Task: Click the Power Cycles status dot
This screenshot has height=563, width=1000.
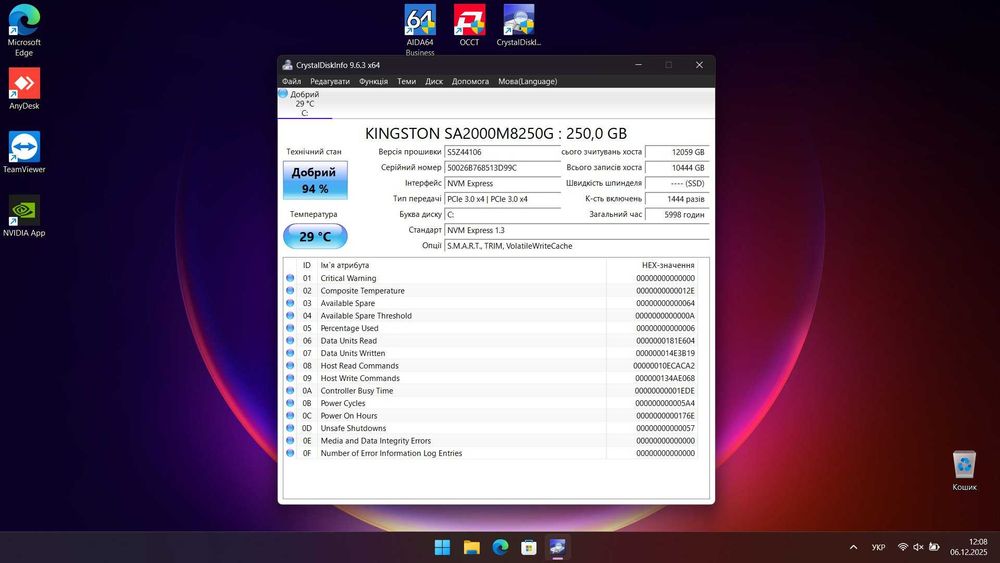Action: 290,403
